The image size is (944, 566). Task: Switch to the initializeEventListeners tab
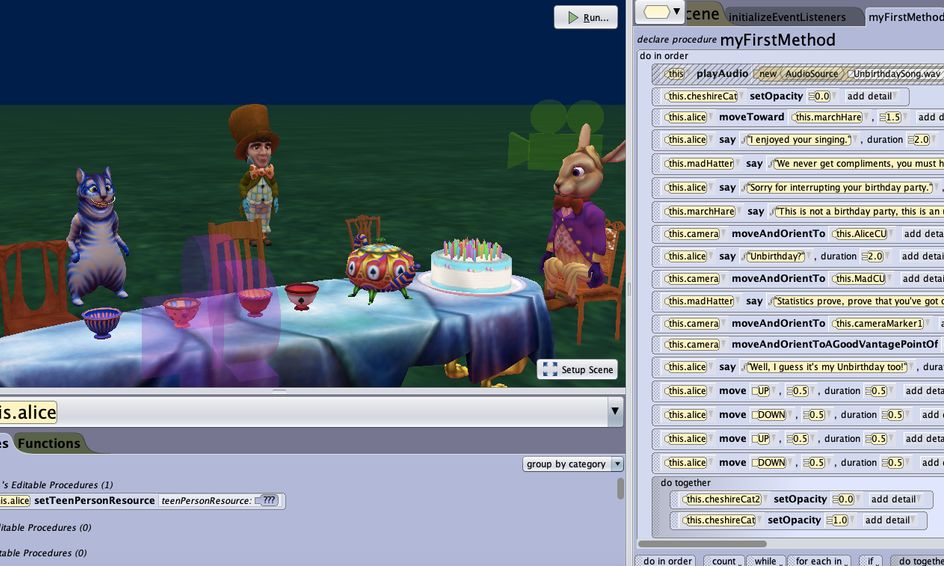pos(787,17)
